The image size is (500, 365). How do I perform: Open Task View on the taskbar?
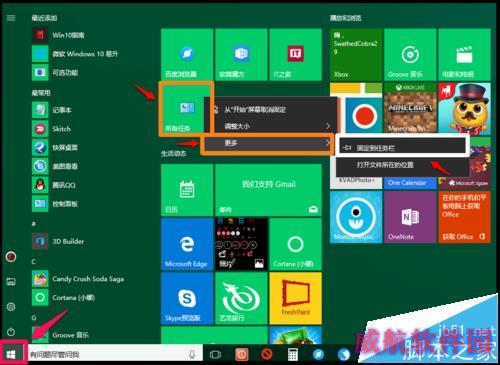(215, 354)
